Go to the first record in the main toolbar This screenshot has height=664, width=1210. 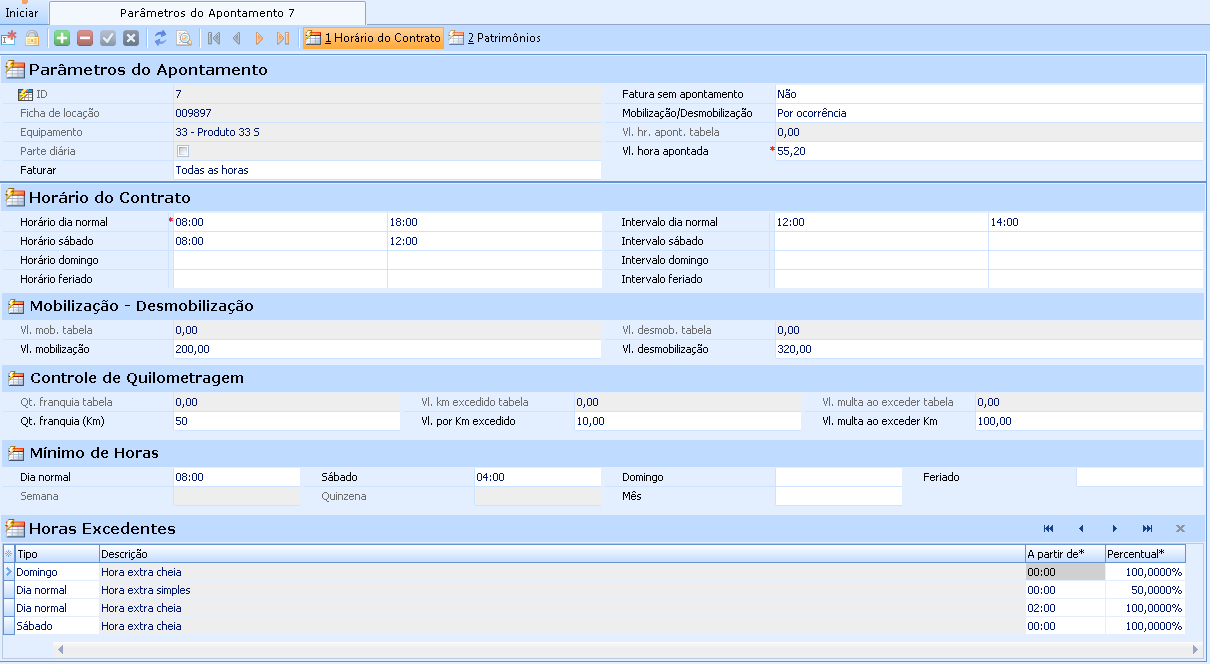tap(213, 38)
